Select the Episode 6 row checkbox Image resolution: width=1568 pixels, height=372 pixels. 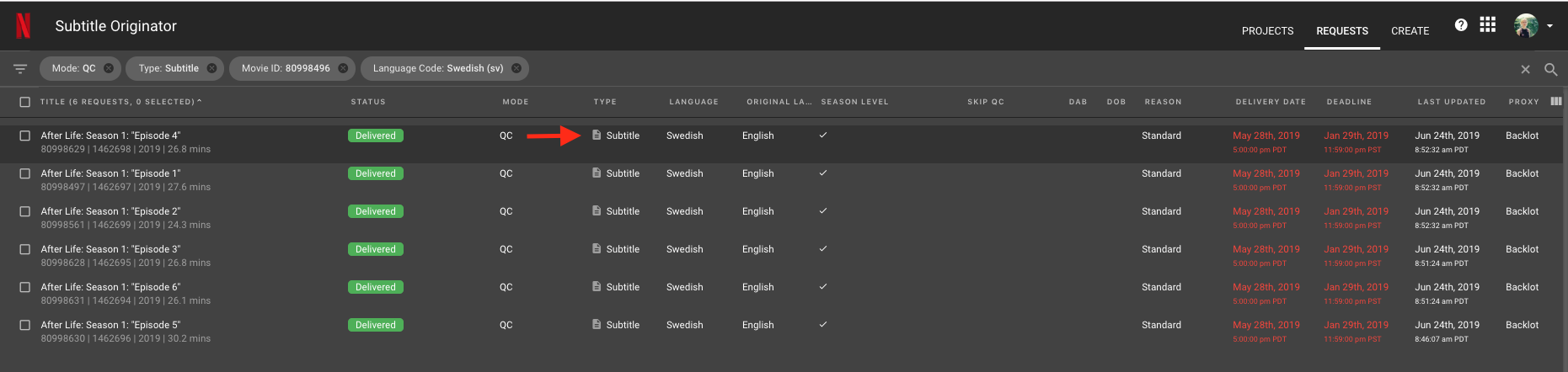24,287
